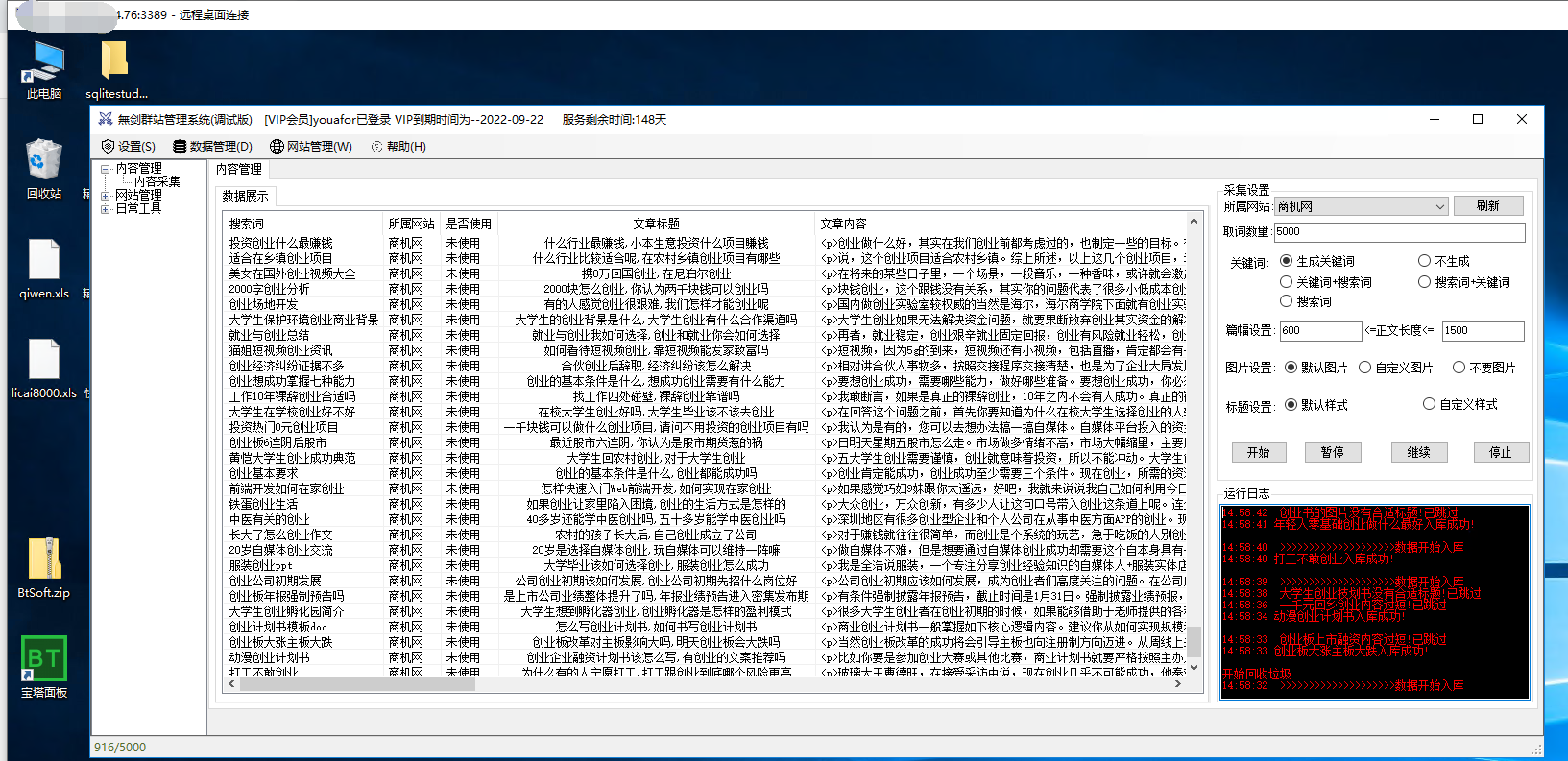Image resolution: width=1568 pixels, height=761 pixels.
Task: Click the 继续 button
Action: (1418, 453)
